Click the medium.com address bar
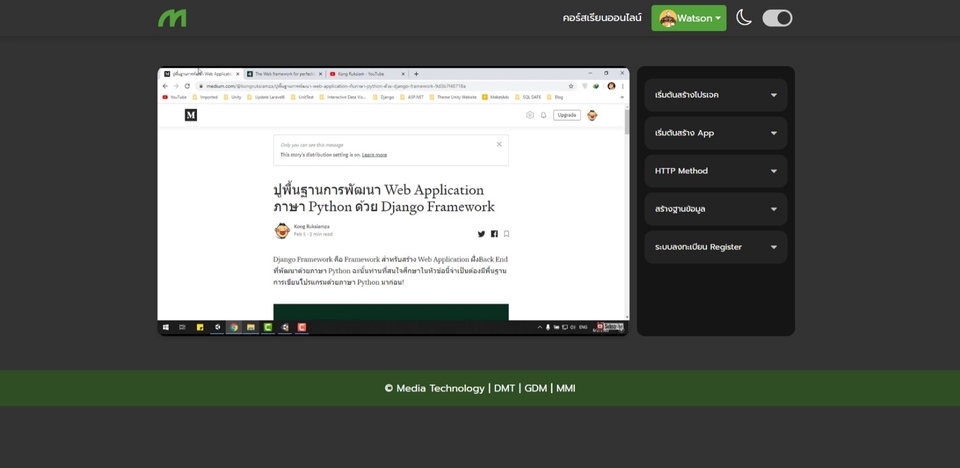The image size is (960, 468). 386,86
